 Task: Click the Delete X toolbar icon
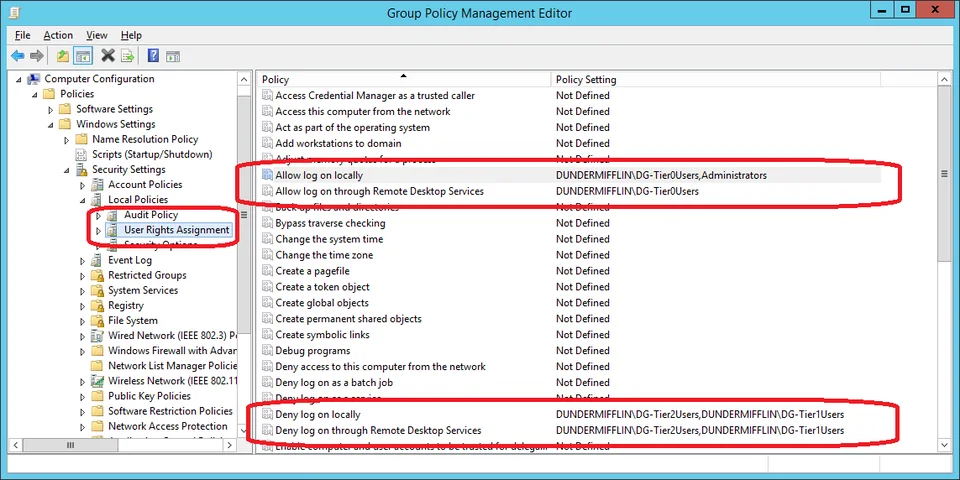108,56
